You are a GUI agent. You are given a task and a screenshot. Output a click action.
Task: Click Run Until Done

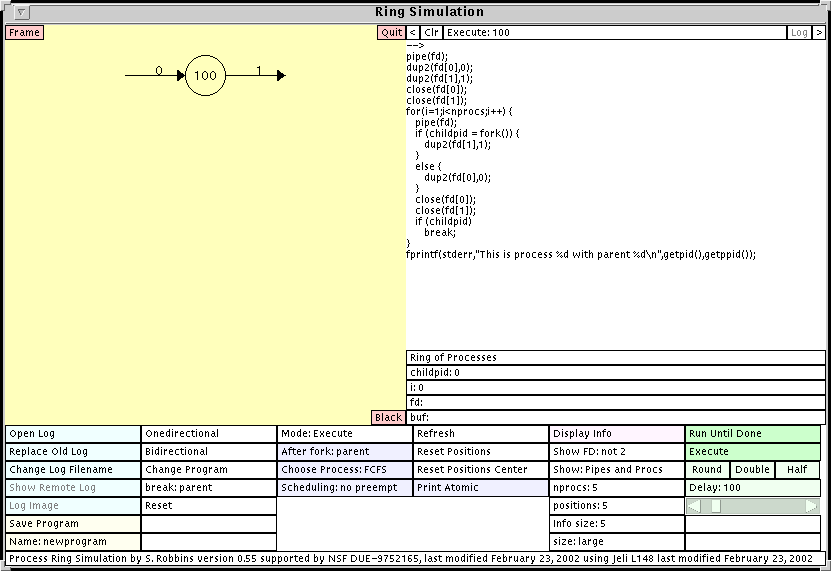point(753,434)
